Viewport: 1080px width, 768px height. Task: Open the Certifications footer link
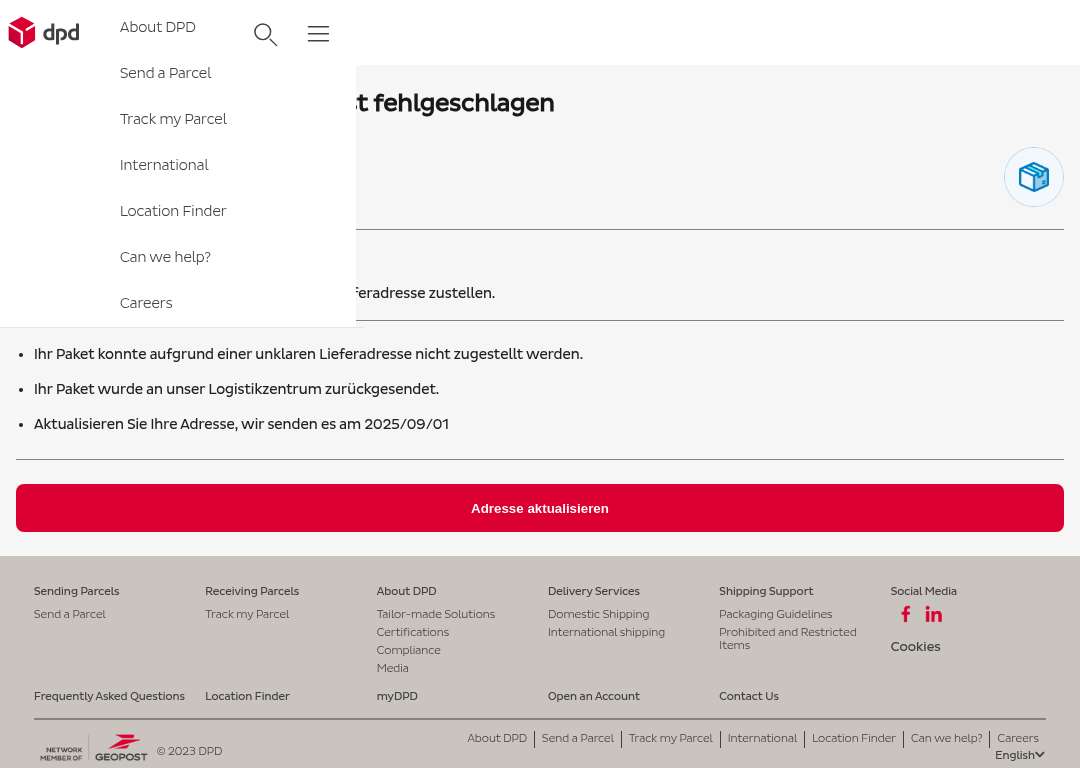pos(413,632)
